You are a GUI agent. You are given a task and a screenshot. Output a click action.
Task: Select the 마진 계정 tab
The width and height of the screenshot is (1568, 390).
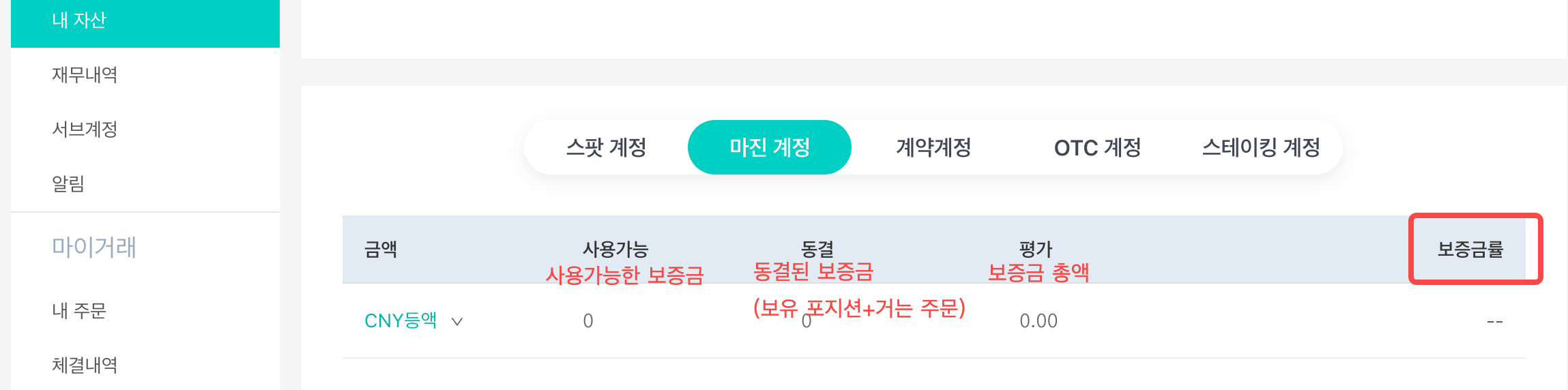point(769,147)
